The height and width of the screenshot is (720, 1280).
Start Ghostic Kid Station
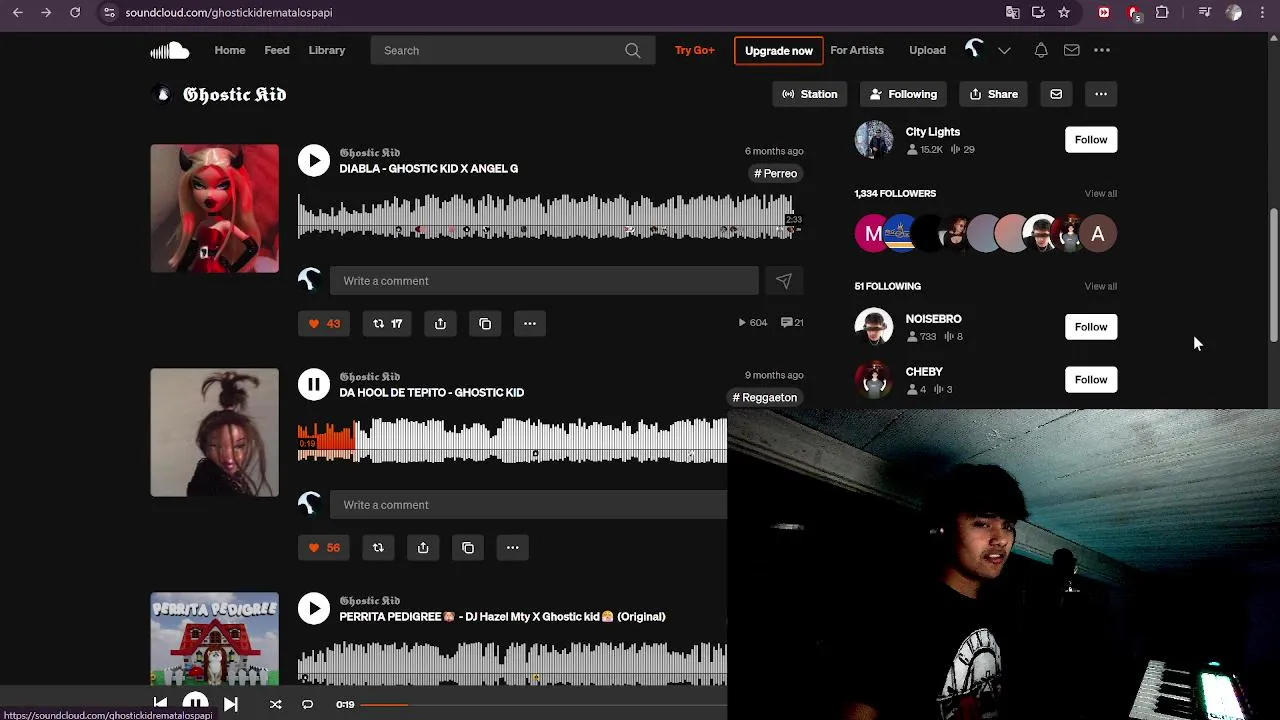pyautogui.click(x=810, y=94)
